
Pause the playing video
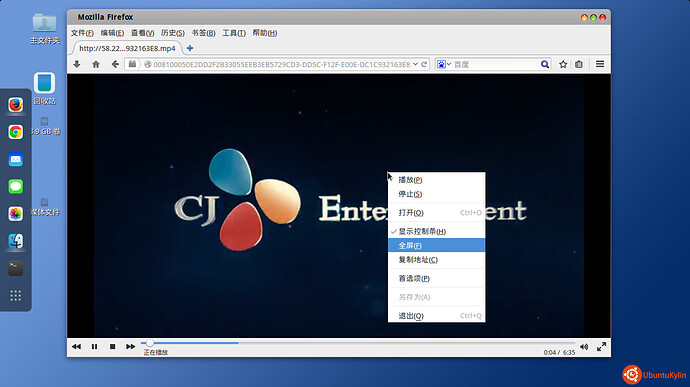(x=94, y=346)
